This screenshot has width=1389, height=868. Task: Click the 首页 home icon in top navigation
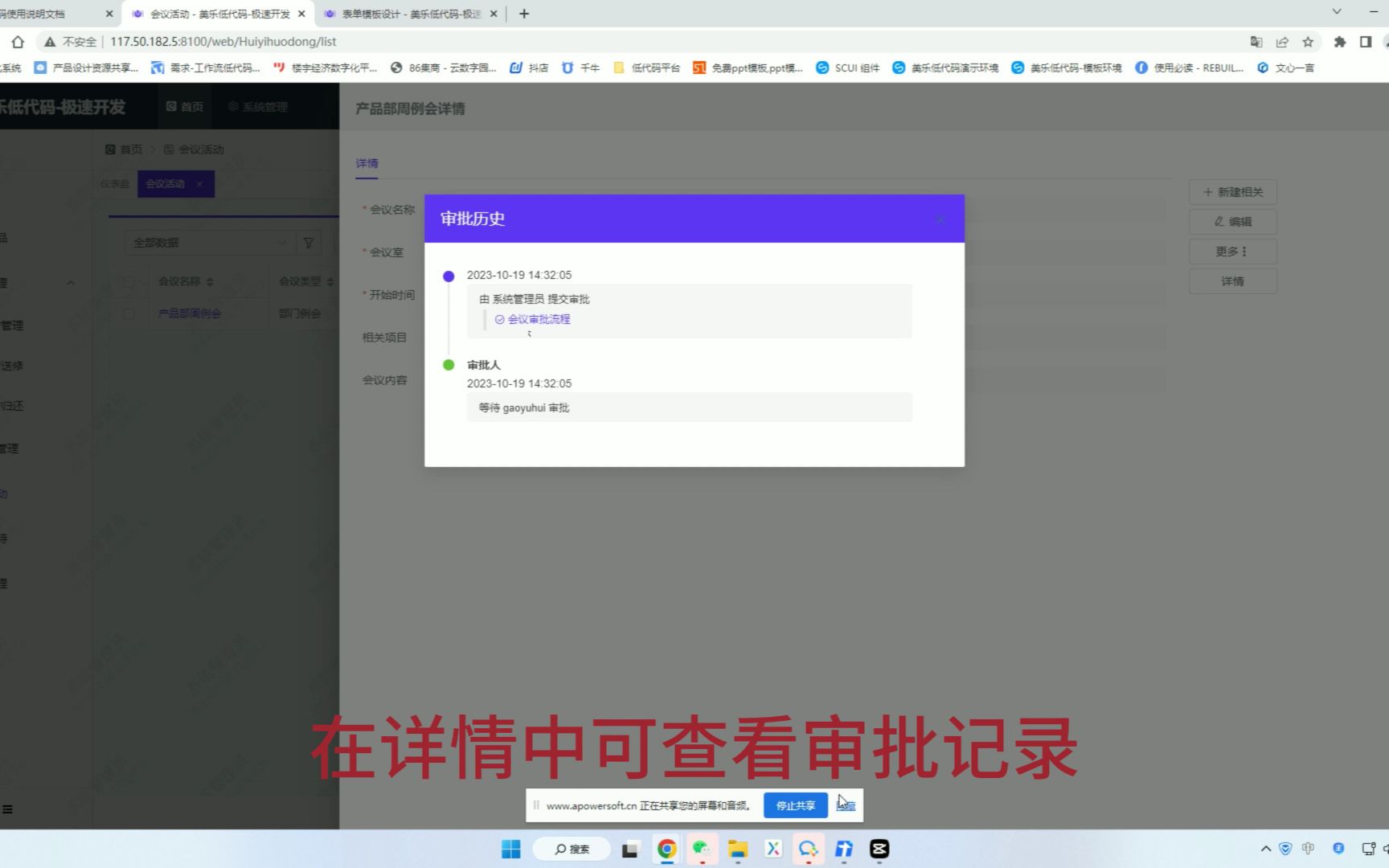pyautogui.click(x=170, y=105)
